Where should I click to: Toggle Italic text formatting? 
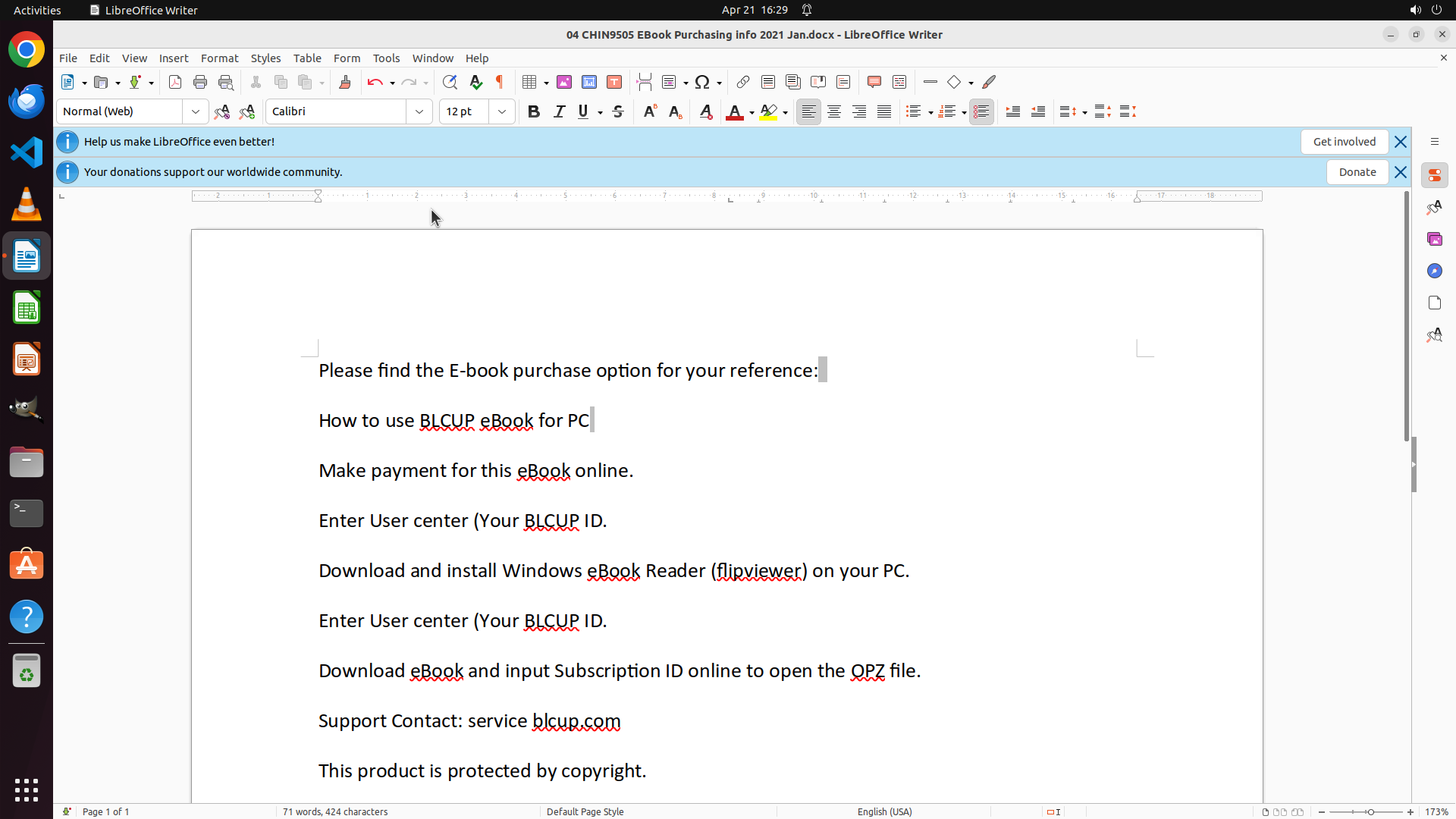tap(559, 111)
